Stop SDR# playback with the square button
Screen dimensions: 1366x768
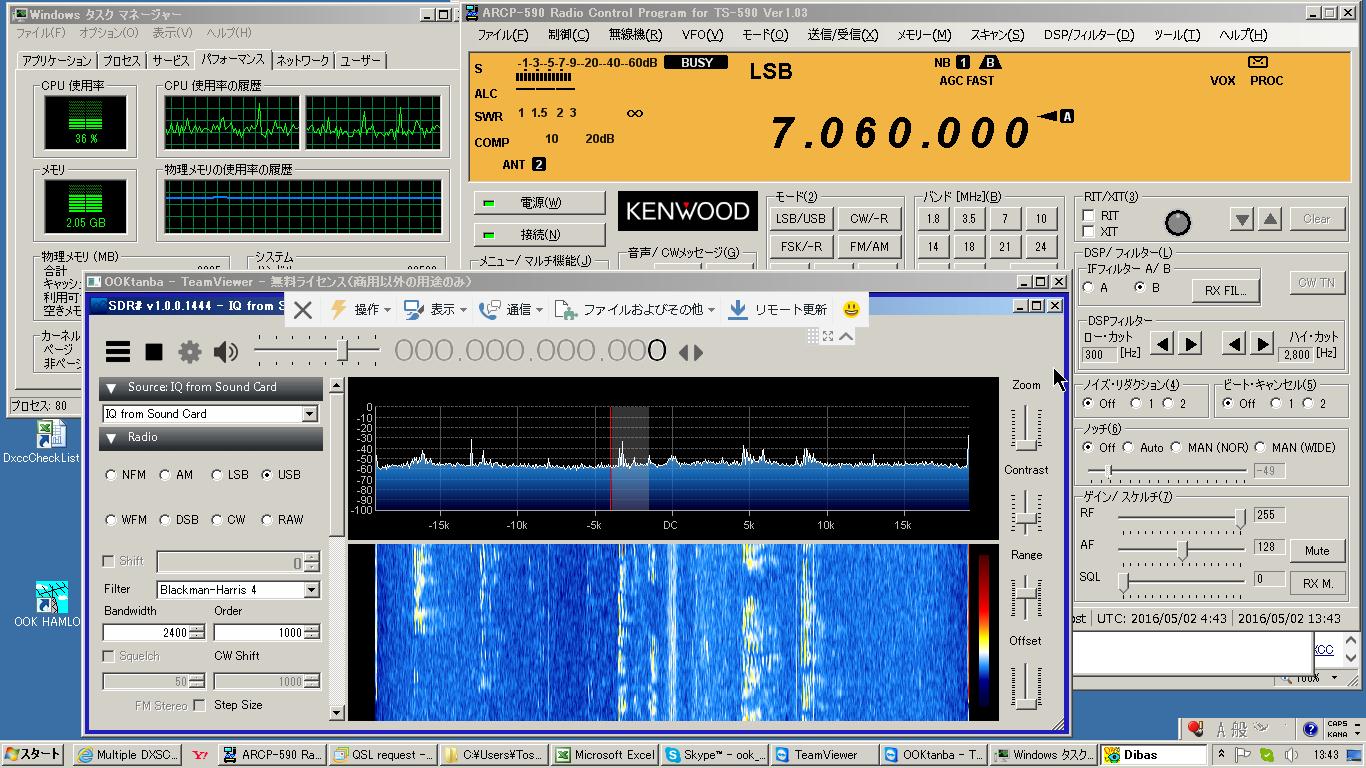154,351
